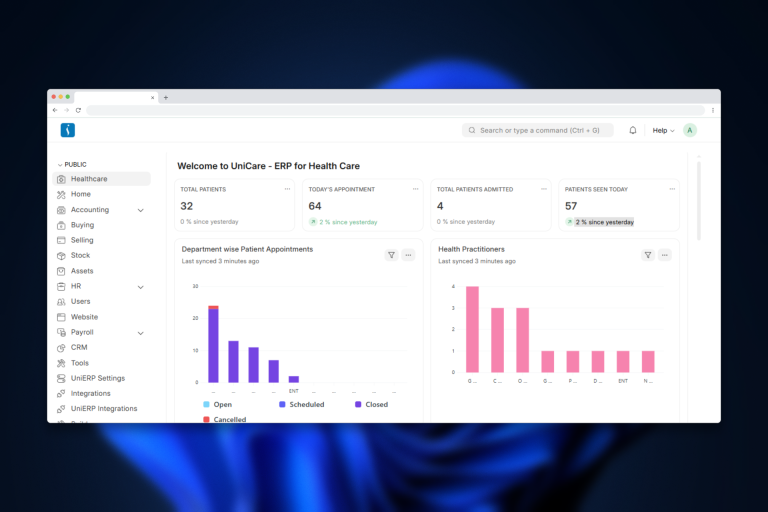Expand the Accounting sidebar section

[x=140, y=210]
